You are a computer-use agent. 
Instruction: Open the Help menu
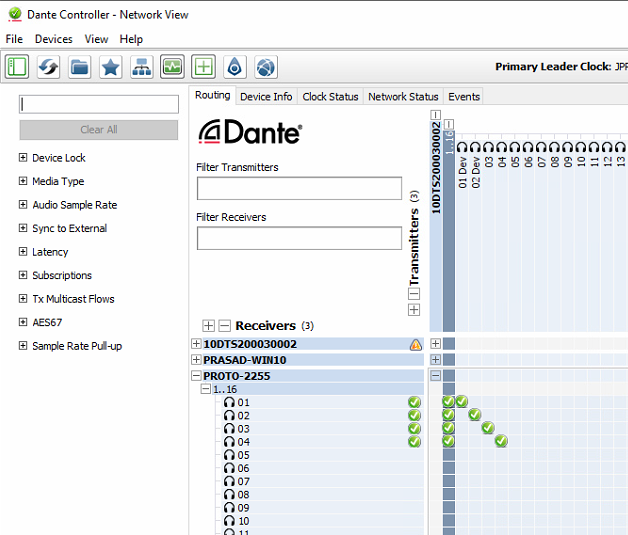(x=131, y=39)
